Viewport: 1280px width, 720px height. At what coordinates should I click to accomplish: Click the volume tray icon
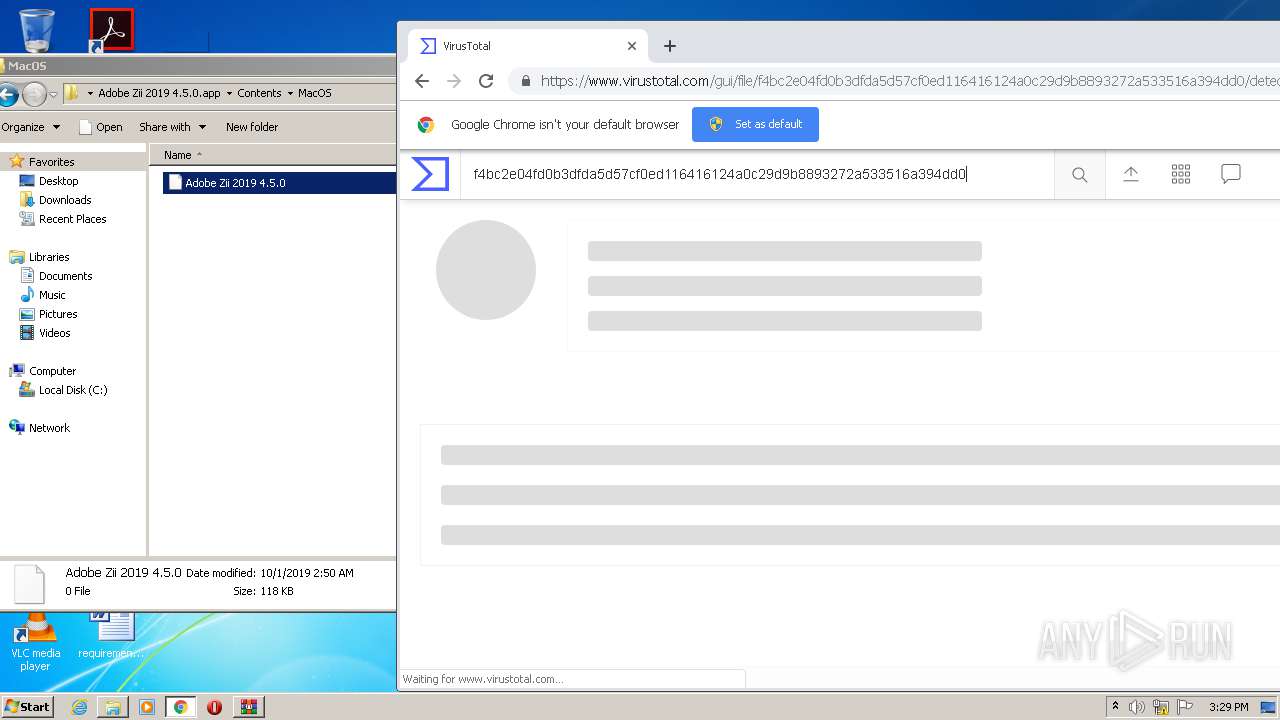[1137, 707]
